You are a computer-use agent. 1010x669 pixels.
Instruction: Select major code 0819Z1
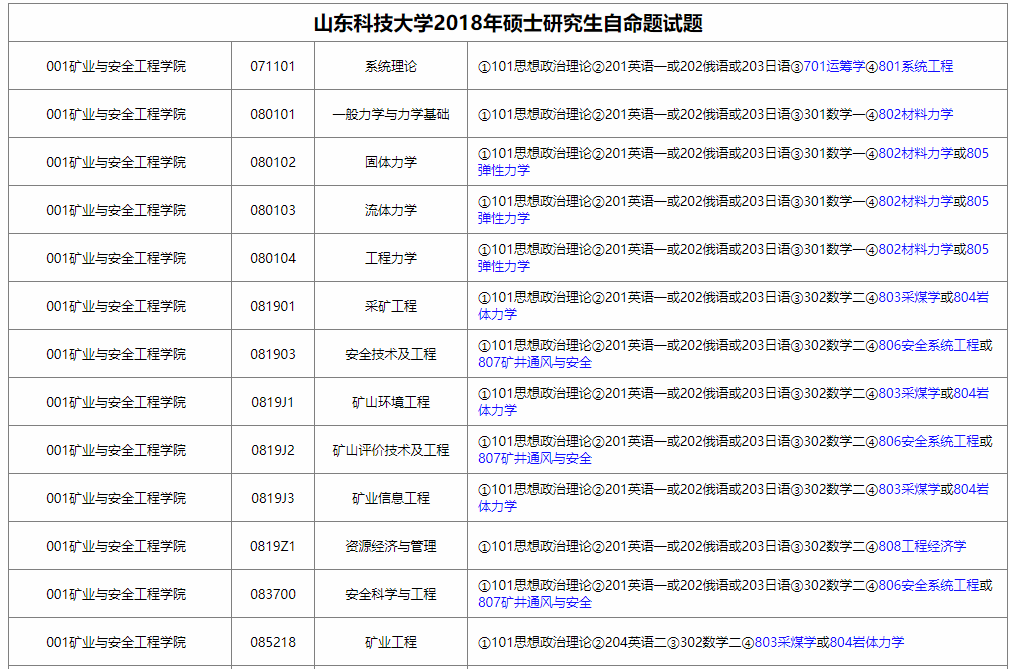(272, 546)
